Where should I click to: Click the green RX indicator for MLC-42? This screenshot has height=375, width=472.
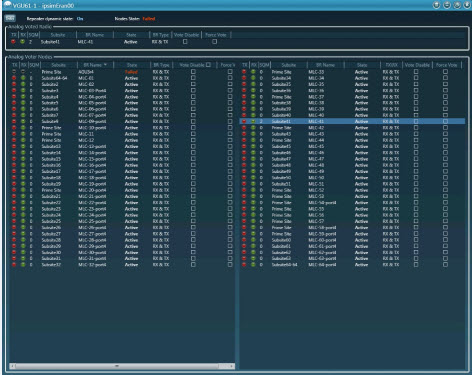(253, 128)
